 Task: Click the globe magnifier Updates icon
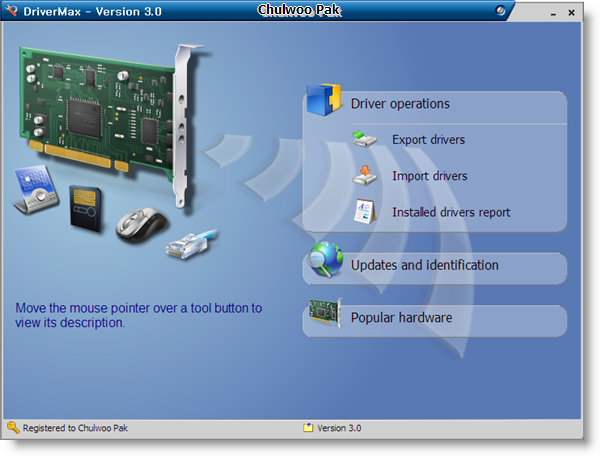tap(326, 260)
